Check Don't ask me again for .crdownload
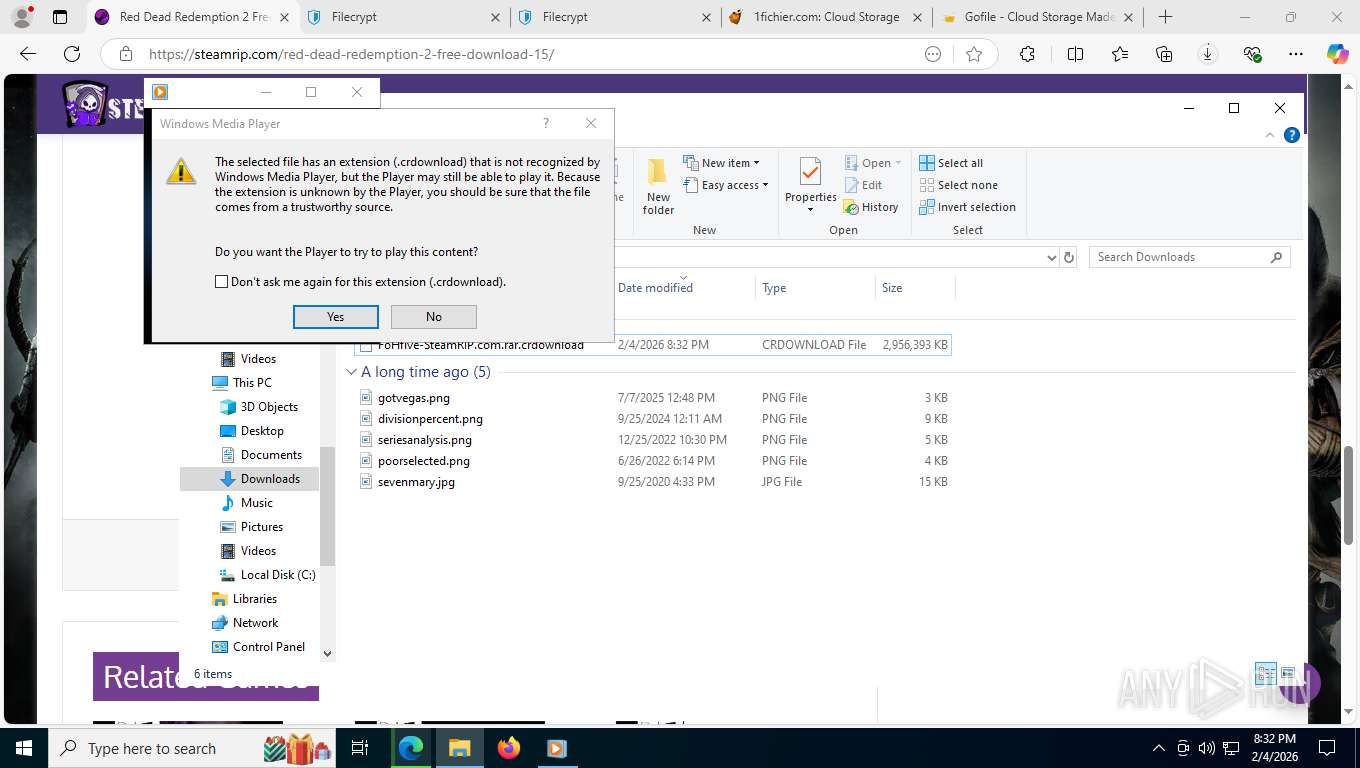This screenshot has width=1360, height=768. [222, 282]
